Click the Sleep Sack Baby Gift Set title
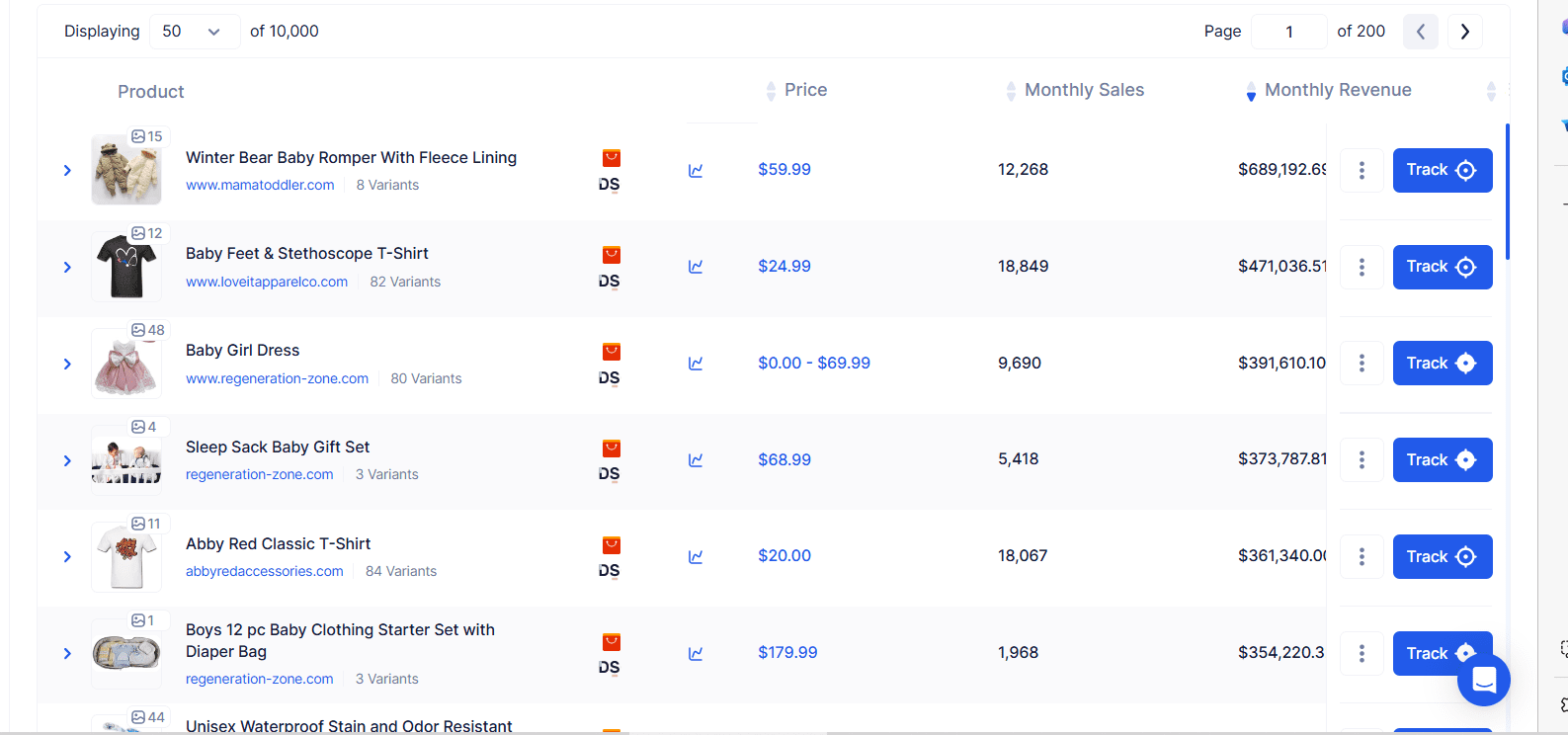 278,447
